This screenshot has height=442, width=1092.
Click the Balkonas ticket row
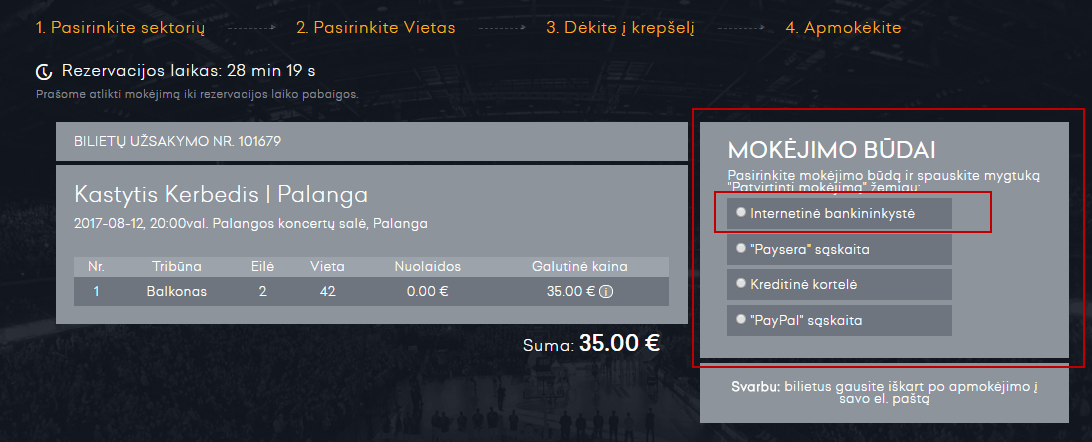click(x=371, y=292)
